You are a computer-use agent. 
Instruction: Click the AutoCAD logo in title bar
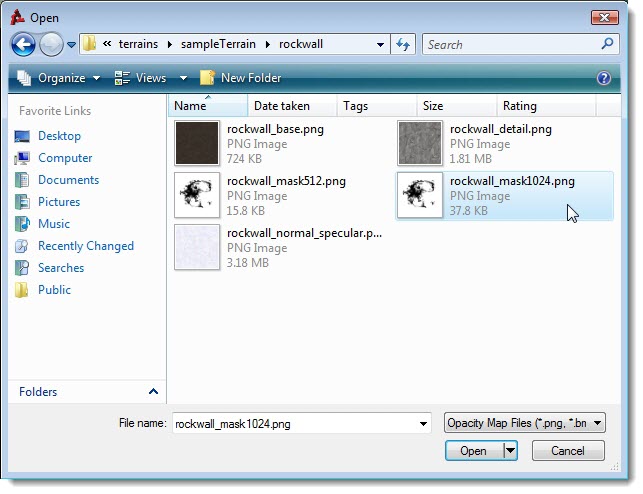click(x=18, y=17)
